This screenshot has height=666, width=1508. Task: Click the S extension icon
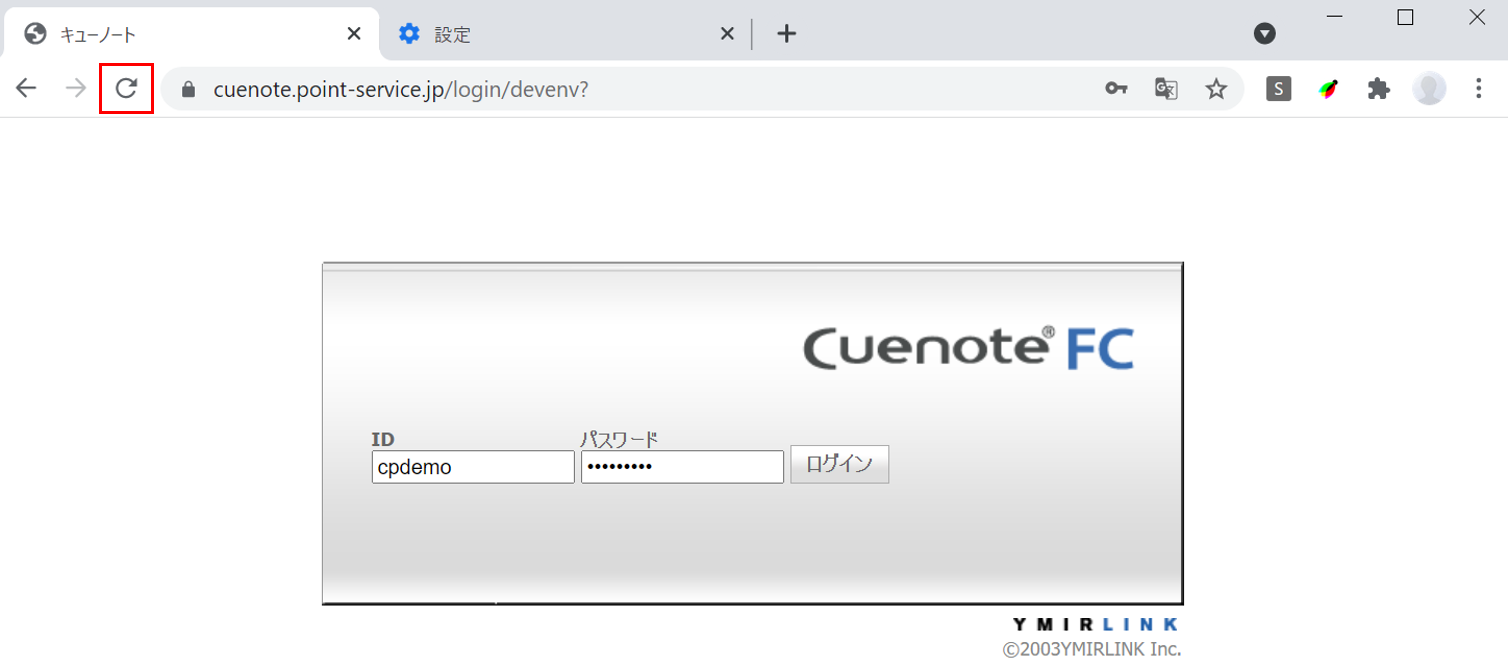click(1278, 88)
